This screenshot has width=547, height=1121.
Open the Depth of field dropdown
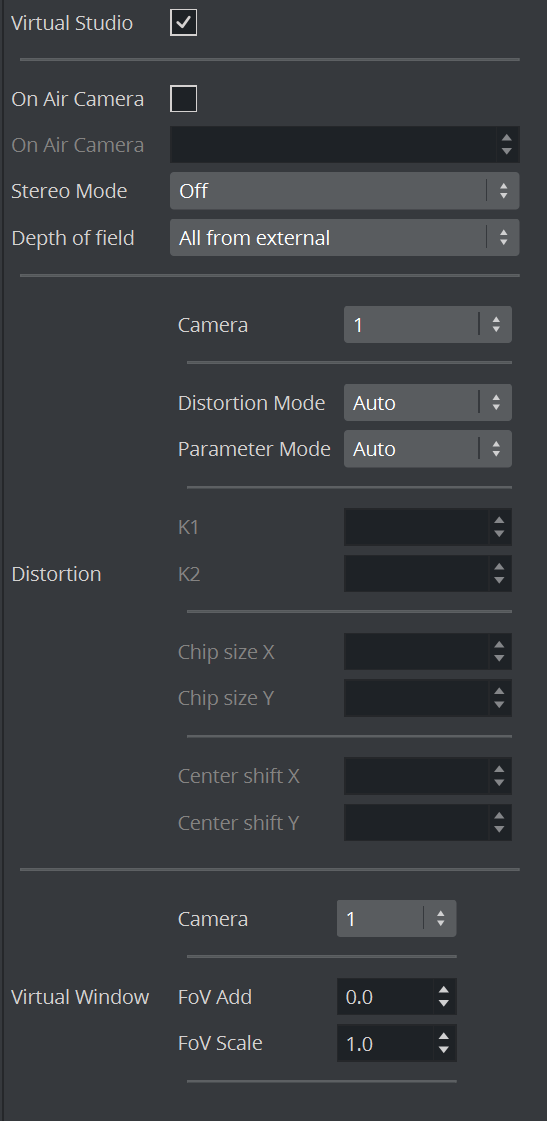345,237
